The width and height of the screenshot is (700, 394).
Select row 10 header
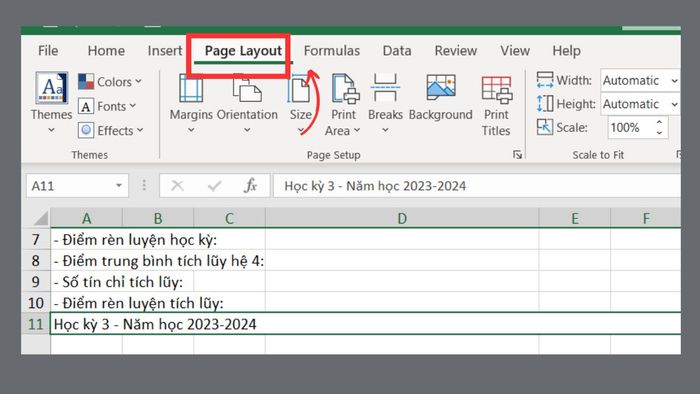[x=36, y=303]
